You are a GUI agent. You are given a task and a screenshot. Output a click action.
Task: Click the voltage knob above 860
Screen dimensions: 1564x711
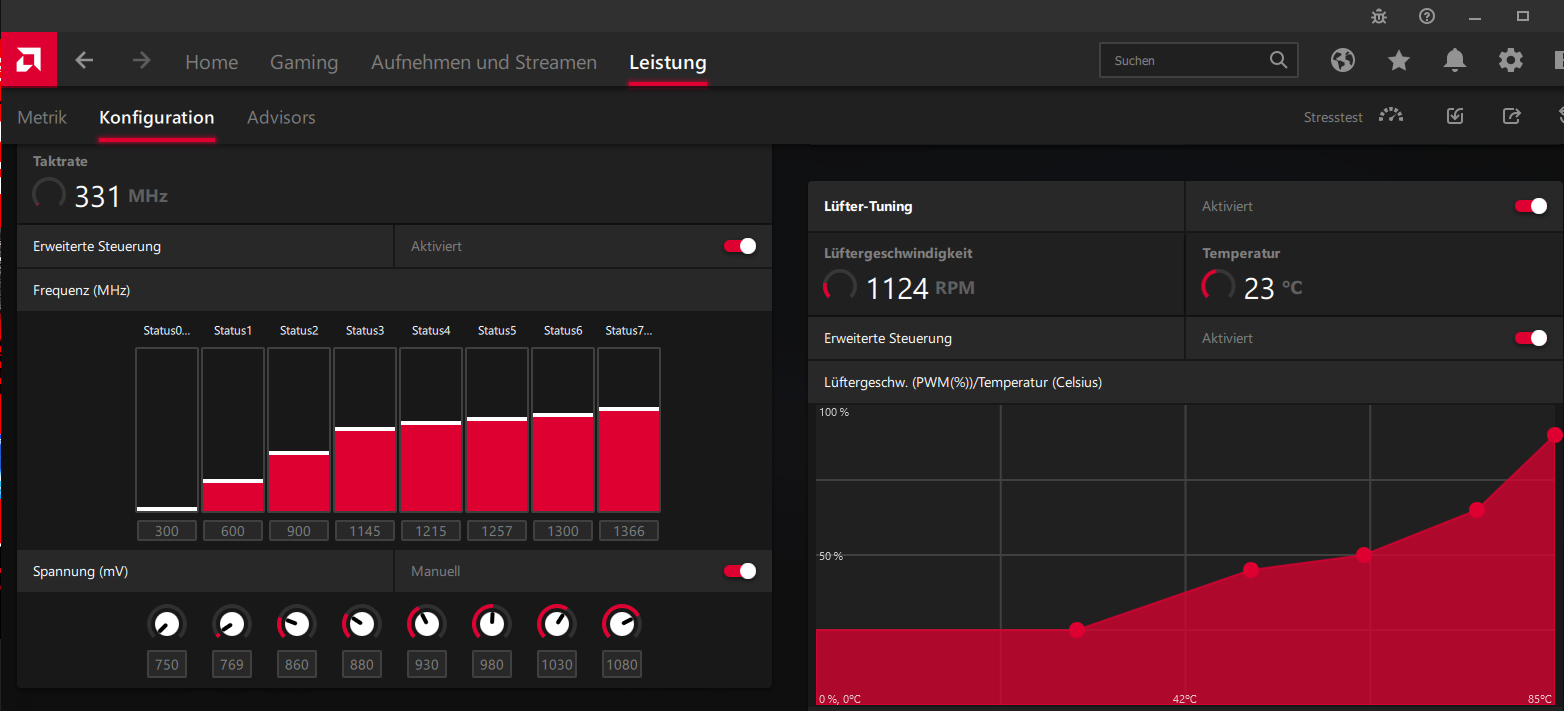[297, 624]
